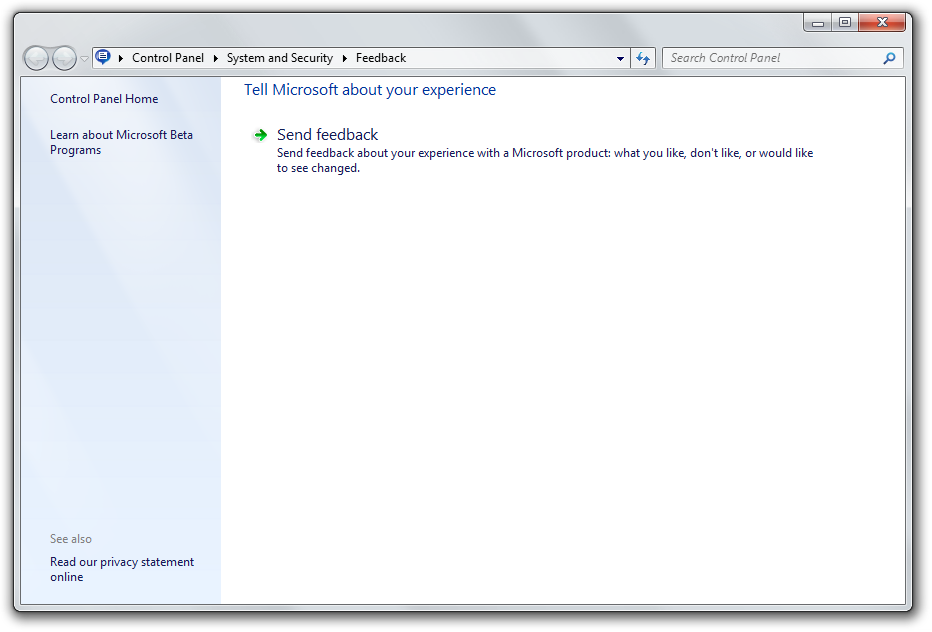Image resolution: width=932 pixels, height=632 pixels.
Task: Click the Refresh button
Action: 643,58
